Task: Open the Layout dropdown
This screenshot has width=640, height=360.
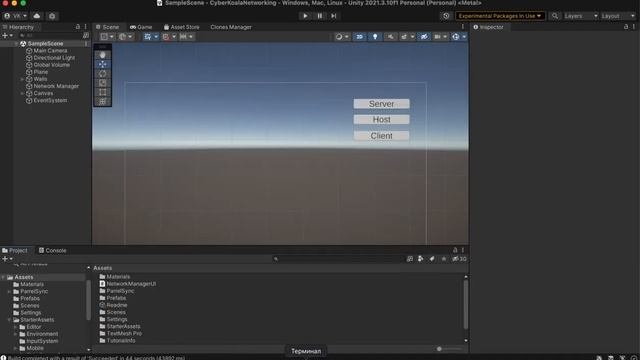Action: (618, 16)
